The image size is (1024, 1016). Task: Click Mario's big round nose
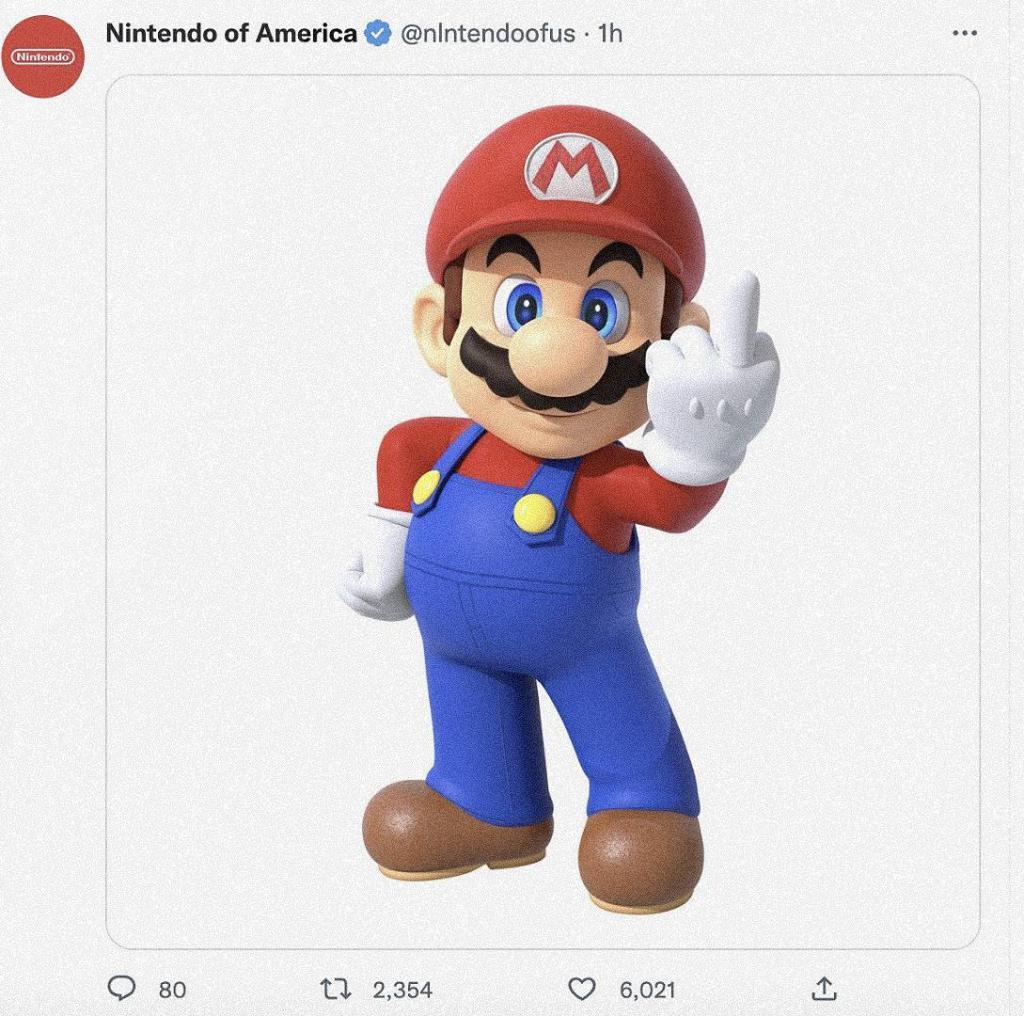(x=557, y=350)
